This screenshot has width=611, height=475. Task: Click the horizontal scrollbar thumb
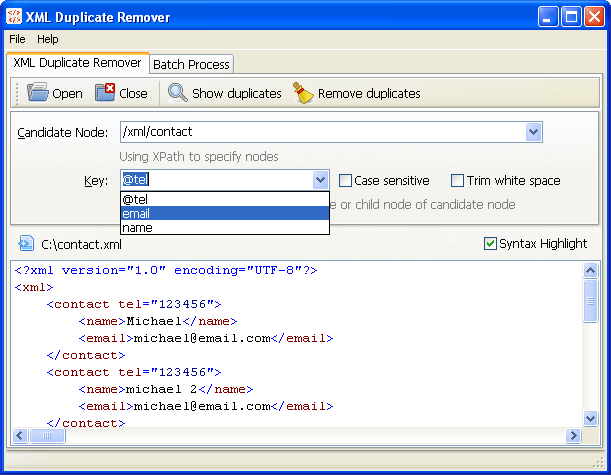[47, 435]
